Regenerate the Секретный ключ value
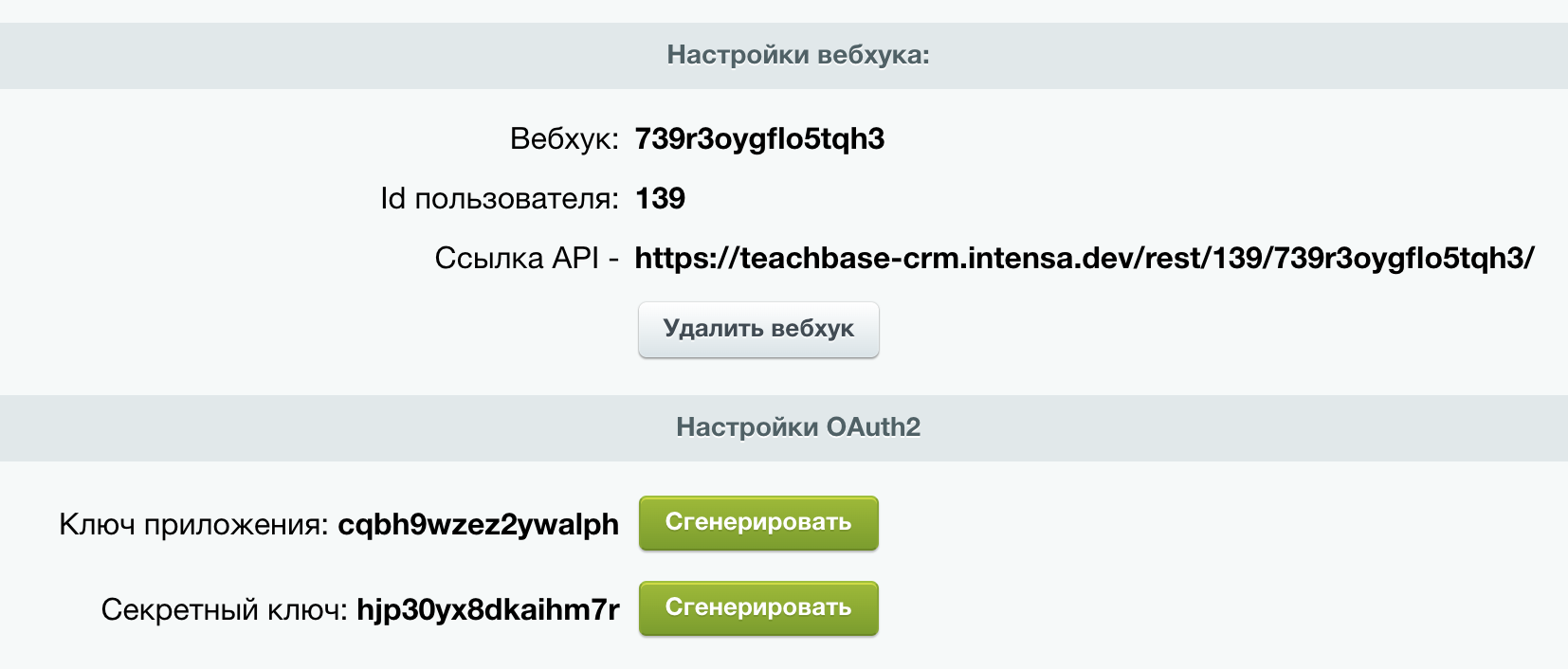1568x669 pixels. (x=758, y=608)
